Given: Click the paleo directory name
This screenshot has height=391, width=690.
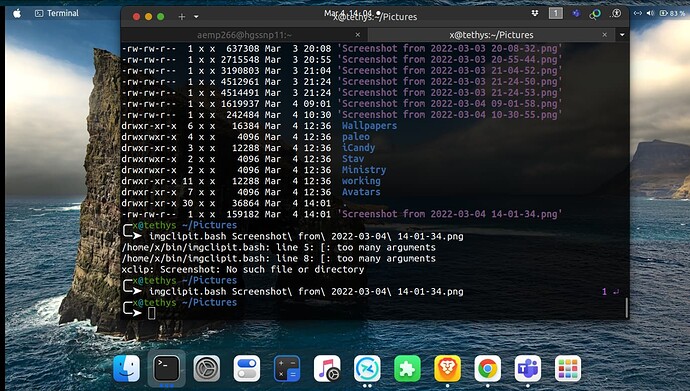Looking at the screenshot, I should click(x=356, y=137).
